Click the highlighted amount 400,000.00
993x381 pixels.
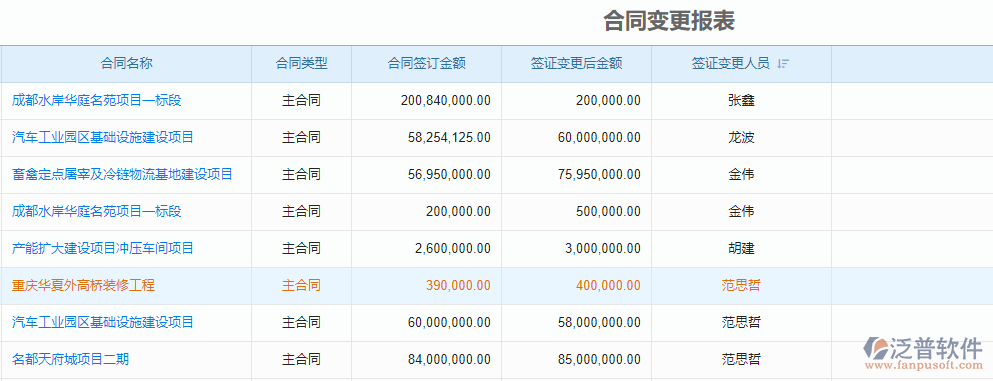pyautogui.click(x=608, y=285)
